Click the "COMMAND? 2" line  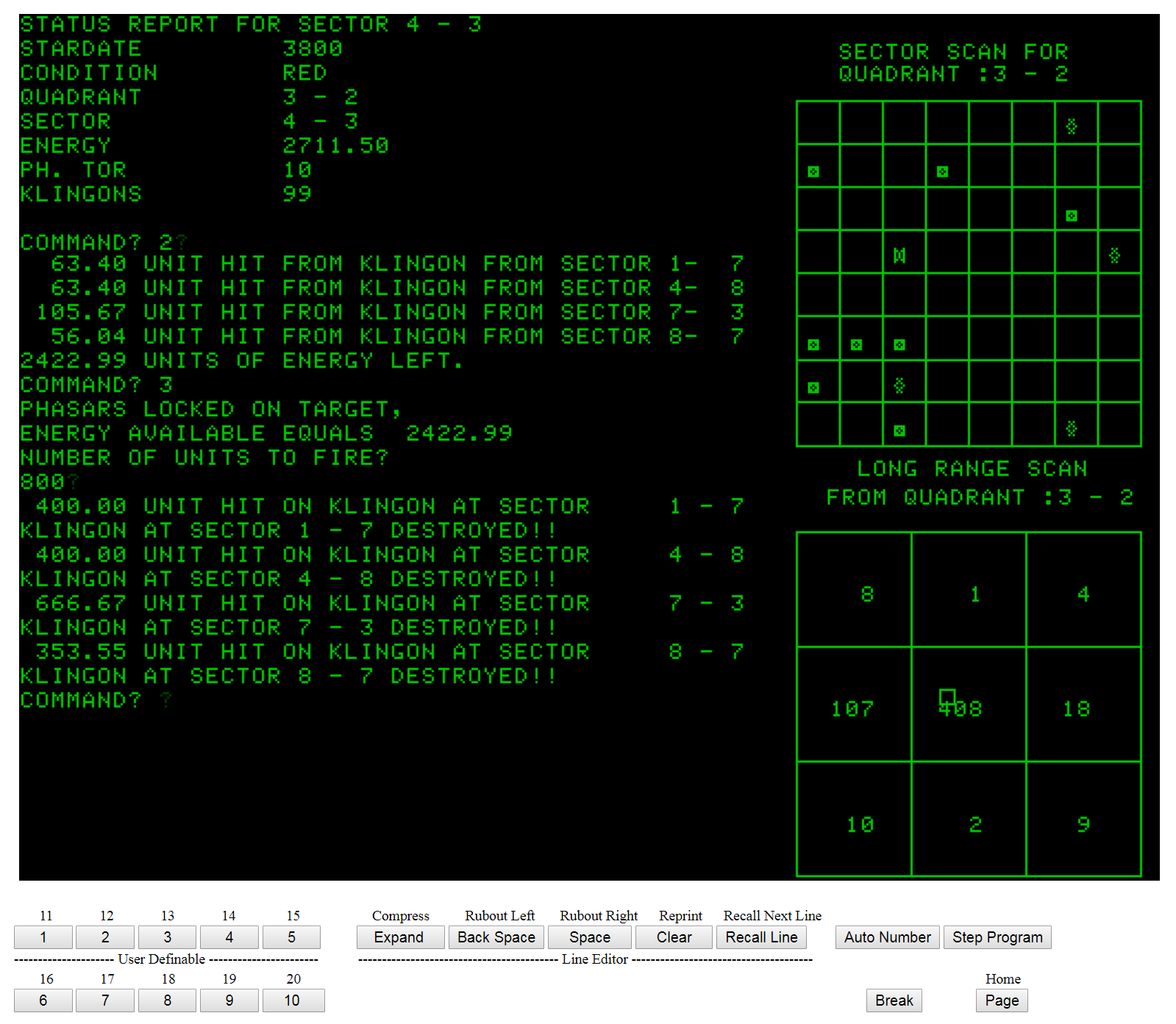pos(97,243)
